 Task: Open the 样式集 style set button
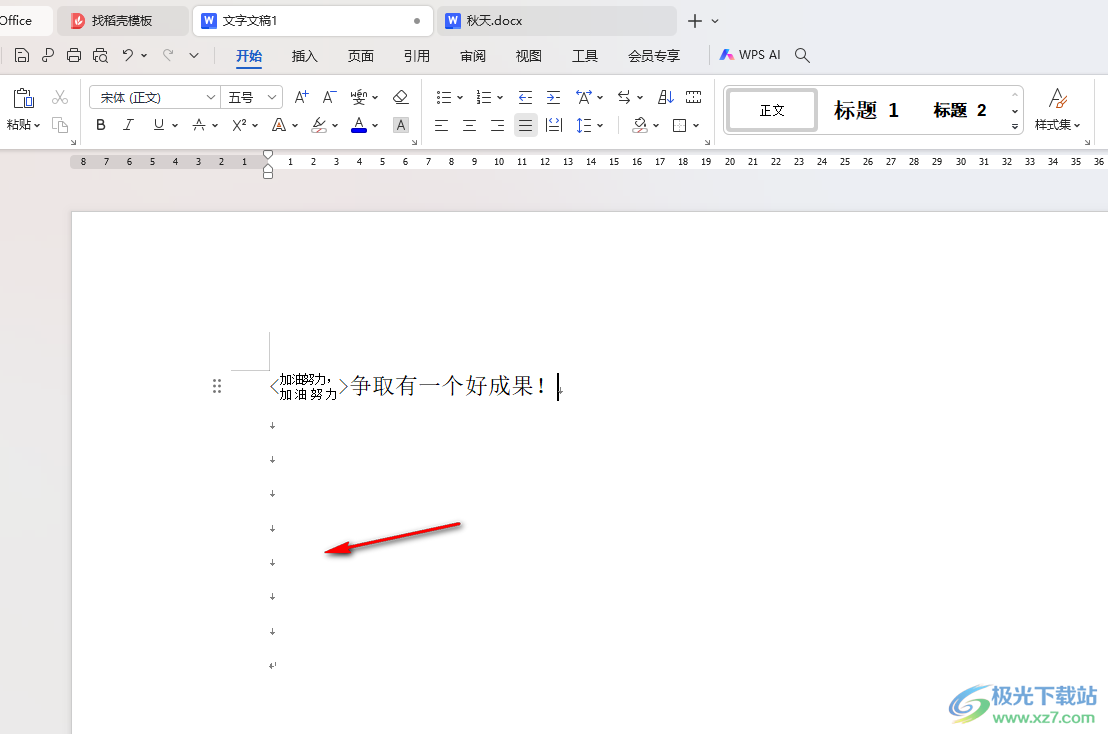tap(1057, 109)
